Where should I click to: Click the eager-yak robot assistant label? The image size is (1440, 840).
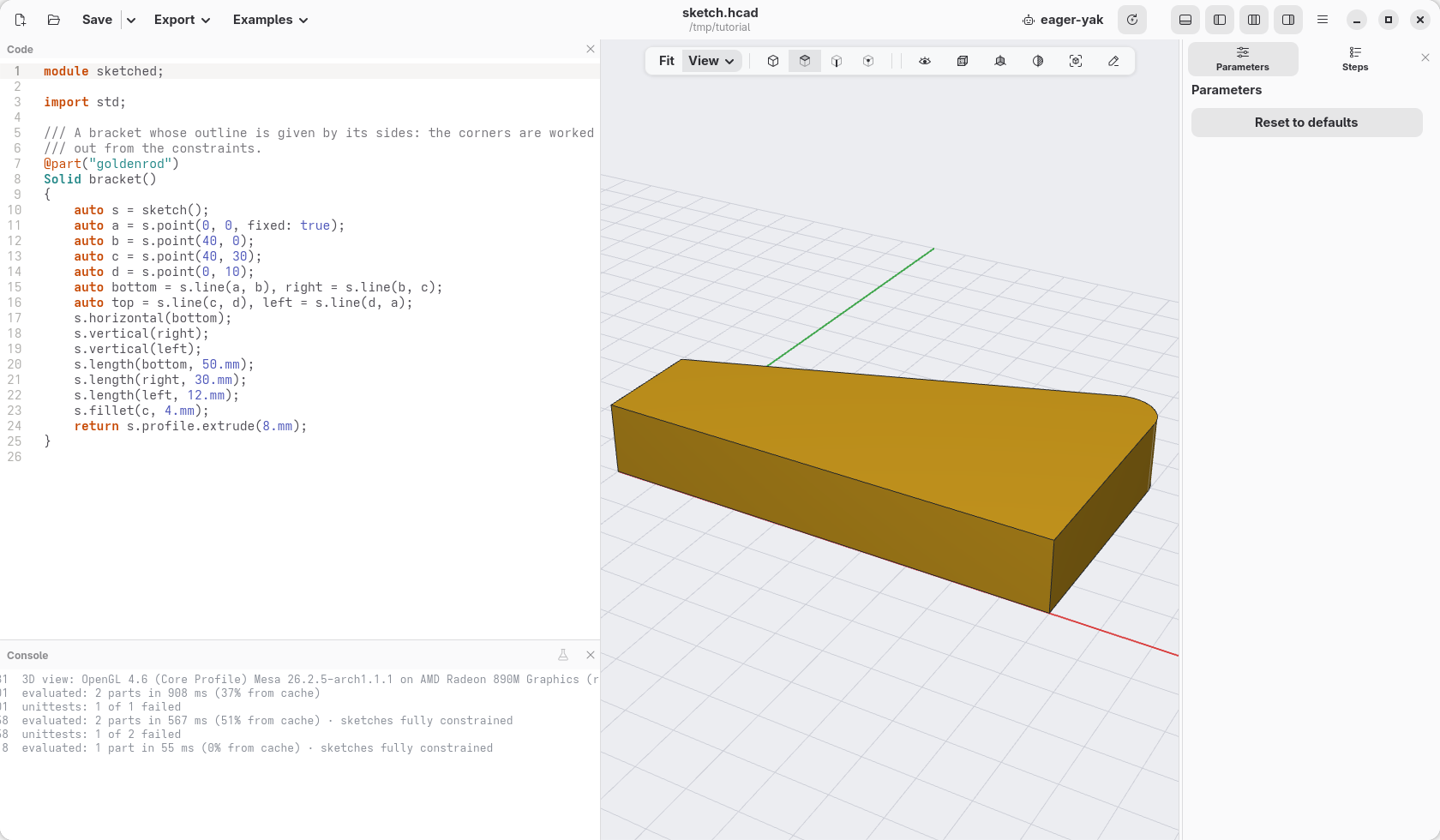(1063, 20)
